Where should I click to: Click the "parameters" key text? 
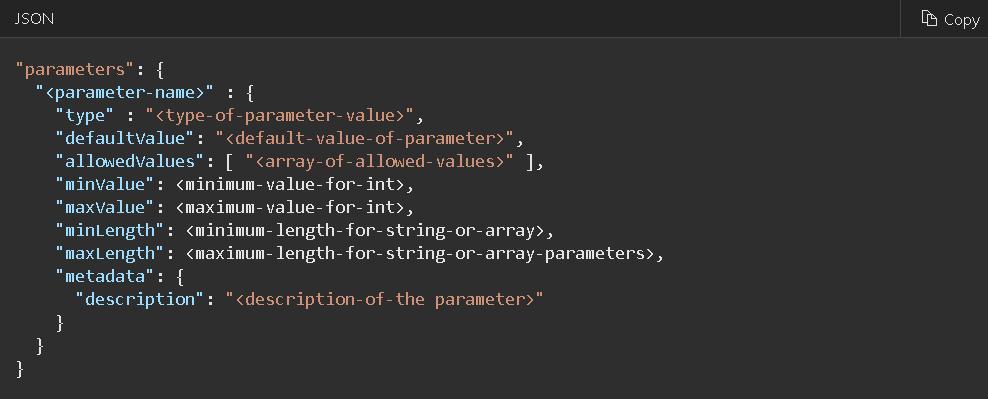point(76,70)
